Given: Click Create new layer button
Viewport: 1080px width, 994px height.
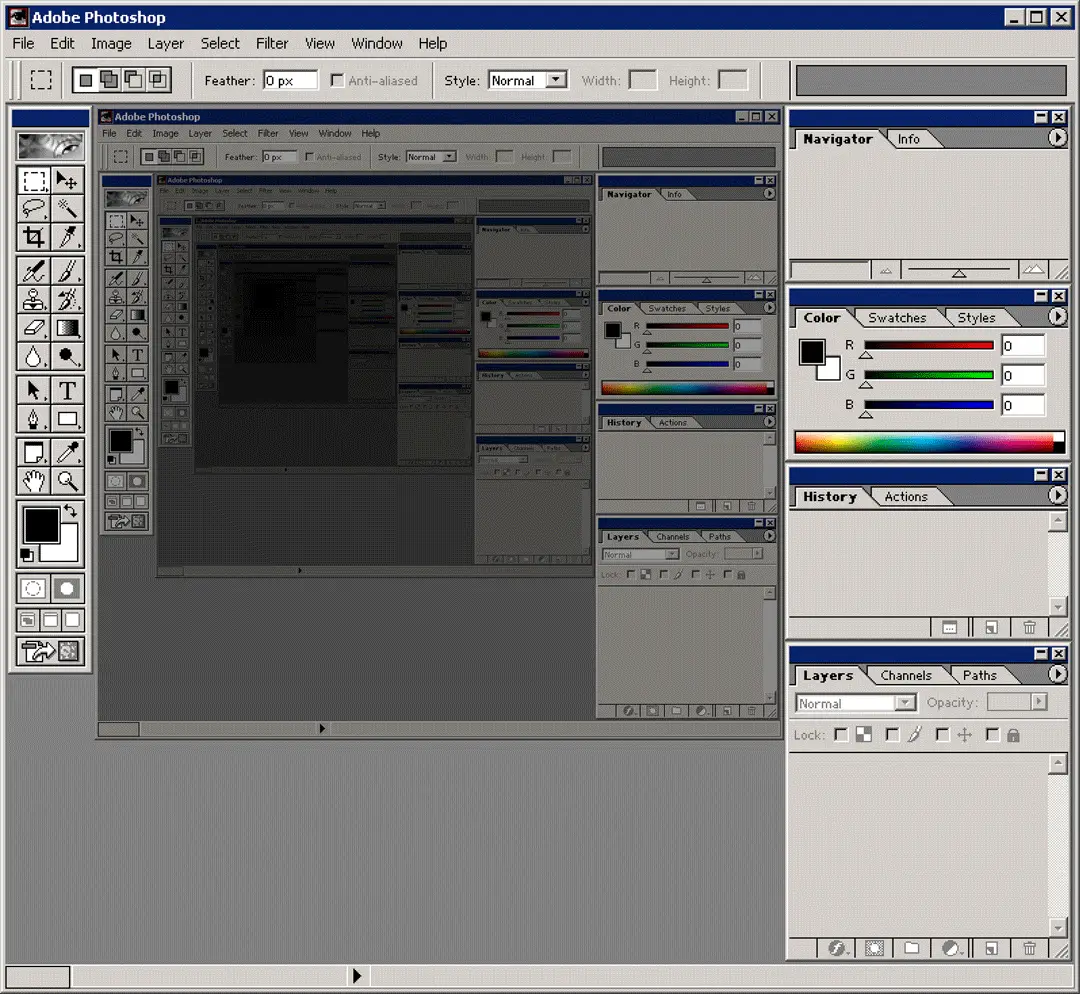Looking at the screenshot, I should pyautogui.click(x=990, y=949).
